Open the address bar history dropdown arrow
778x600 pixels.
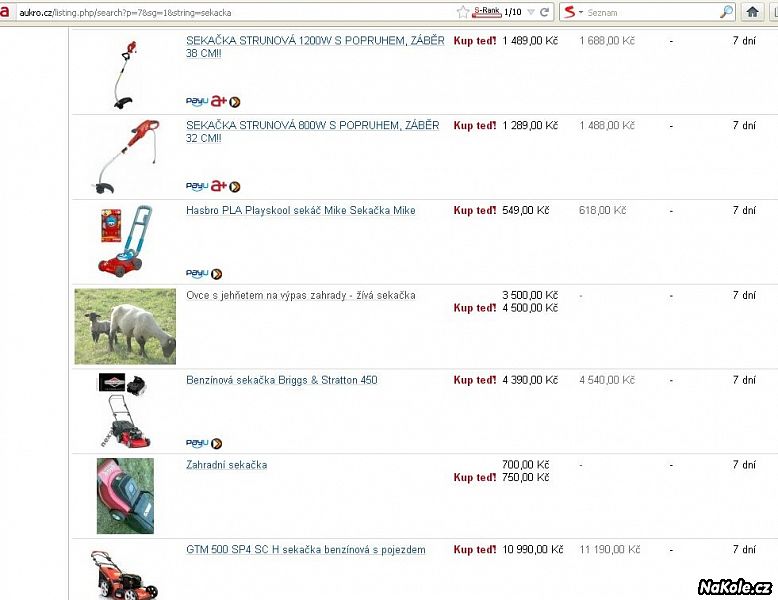[530, 12]
